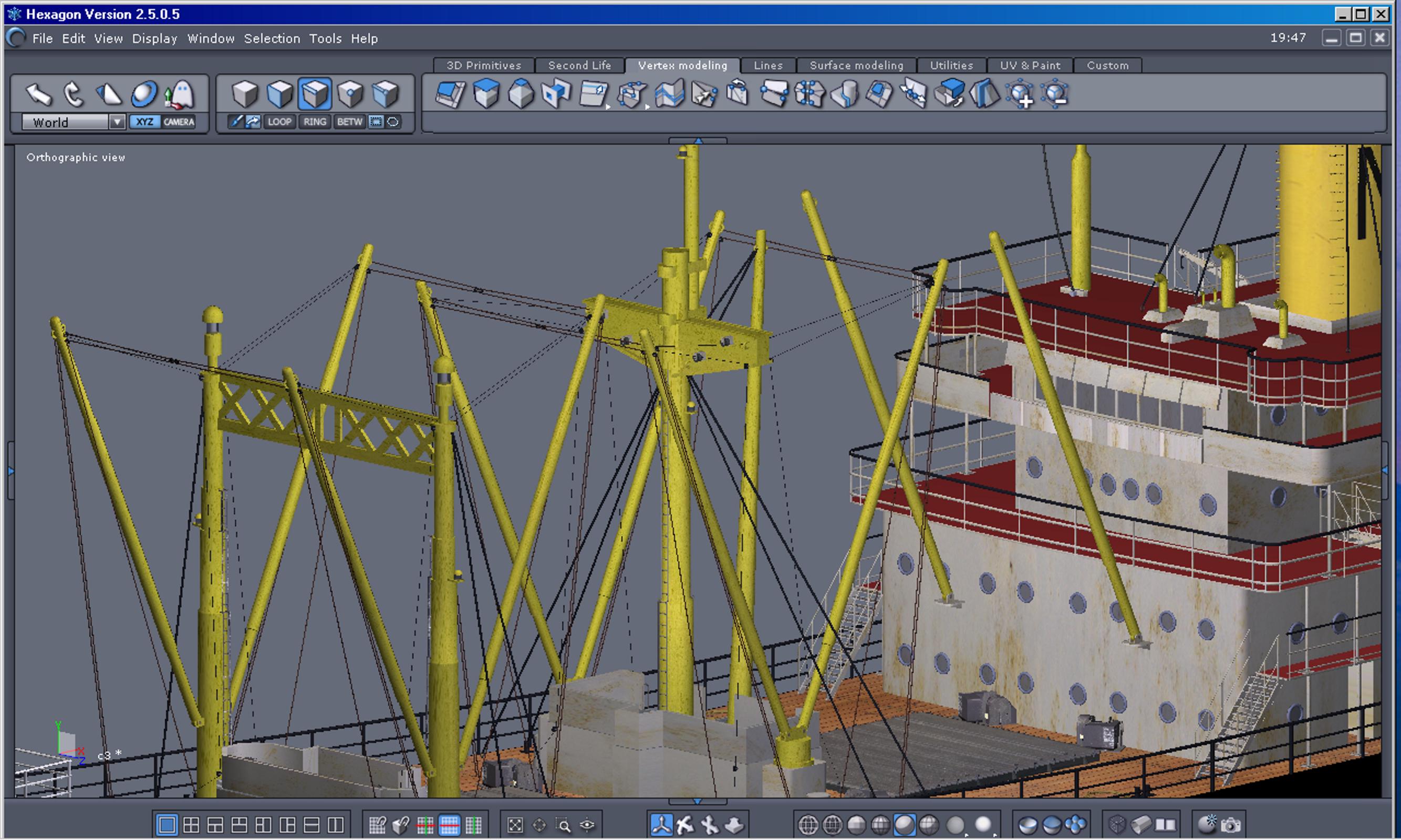Open the Selection menu
The width and height of the screenshot is (1401, 840).
coord(272,38)
